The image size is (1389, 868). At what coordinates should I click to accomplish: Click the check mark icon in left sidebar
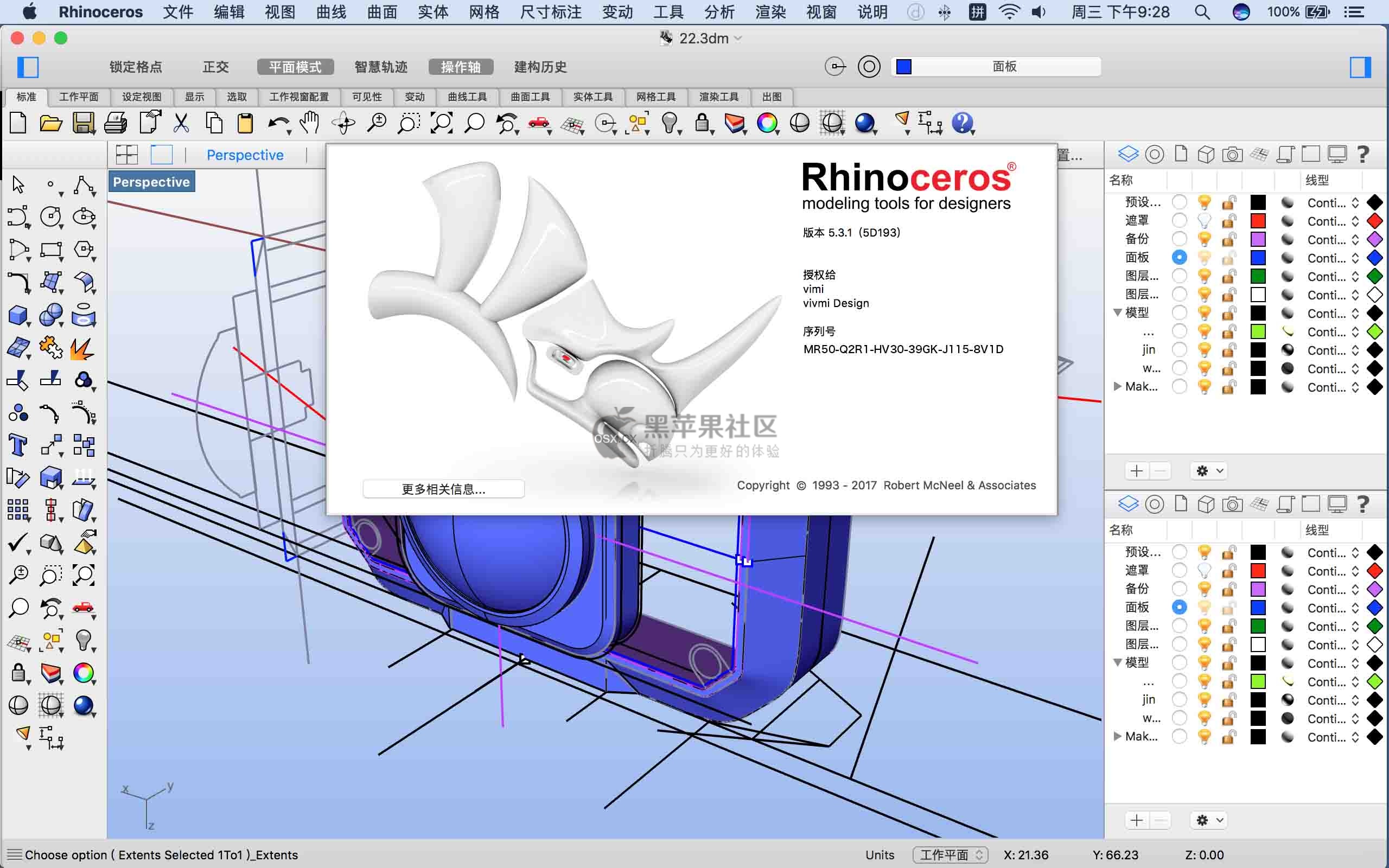[x=18, y=542]
